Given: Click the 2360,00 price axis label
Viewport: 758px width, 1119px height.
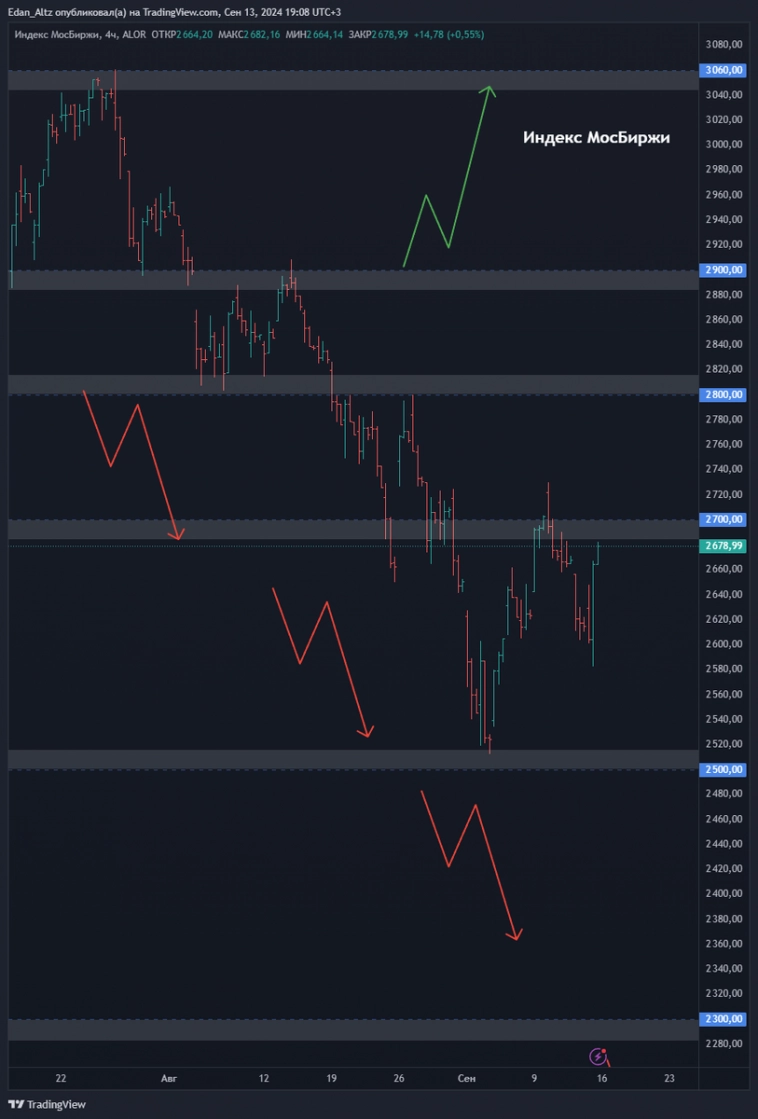Looking at the screenshot, I should coord(725,943).
